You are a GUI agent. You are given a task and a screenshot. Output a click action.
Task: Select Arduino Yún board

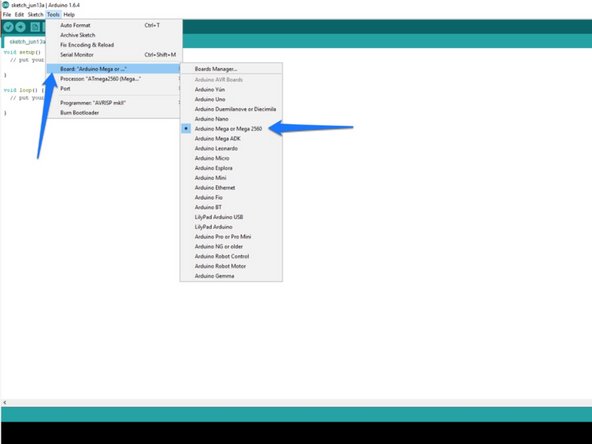(231, 89)
